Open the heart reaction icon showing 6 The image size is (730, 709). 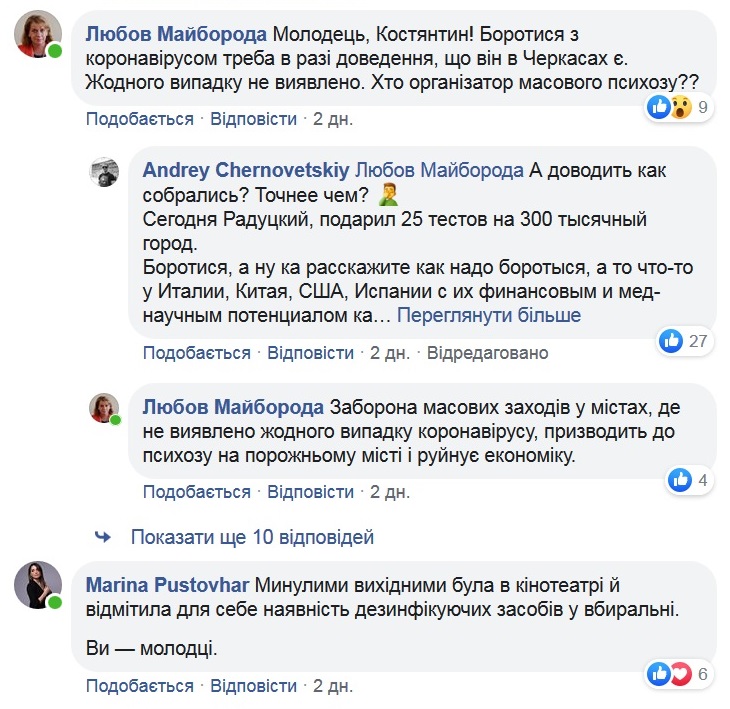681,674
